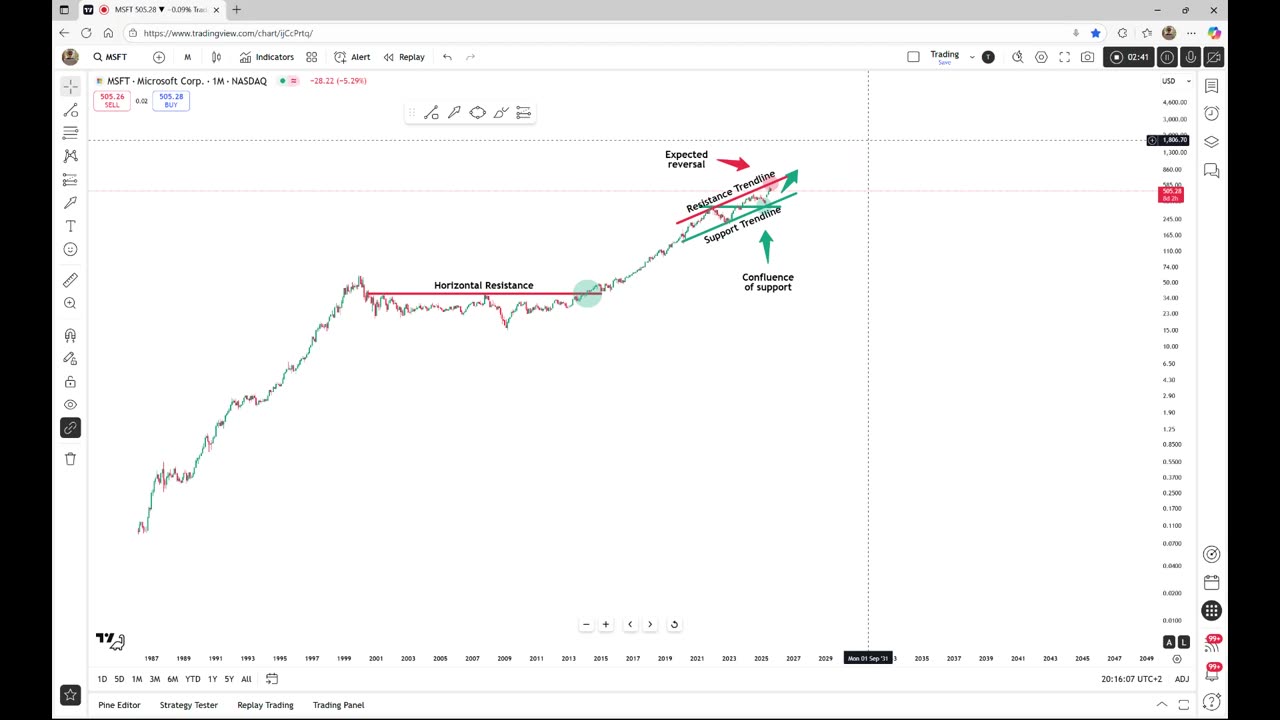The width and height of the screenshot is (1280, 720).
Task: Select the crosshair cursor tool
Action: 70,87
